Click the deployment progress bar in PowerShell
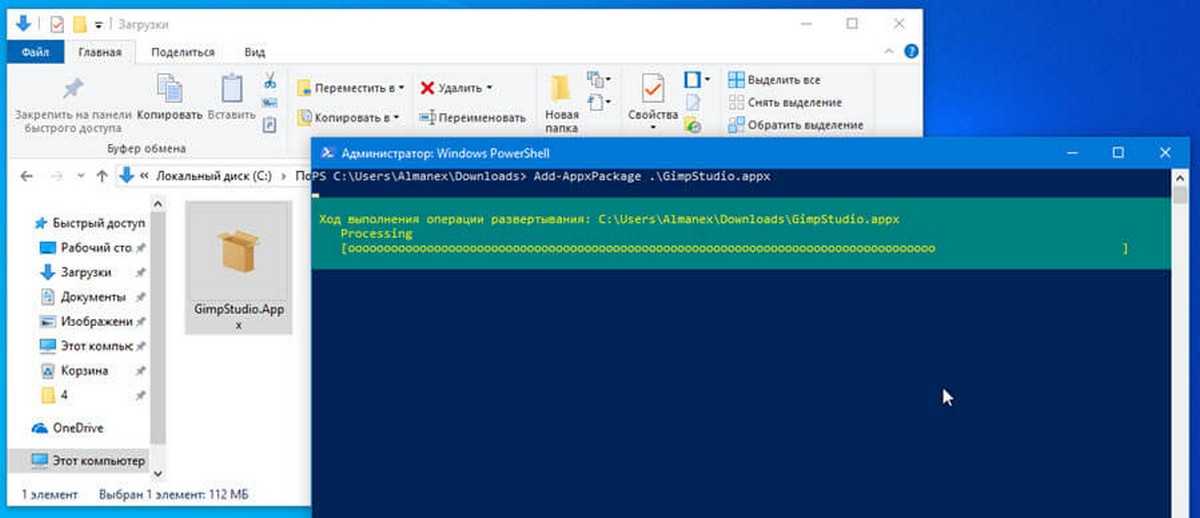Viewport: 1200px width, 518px height. [x=735, y=248]
